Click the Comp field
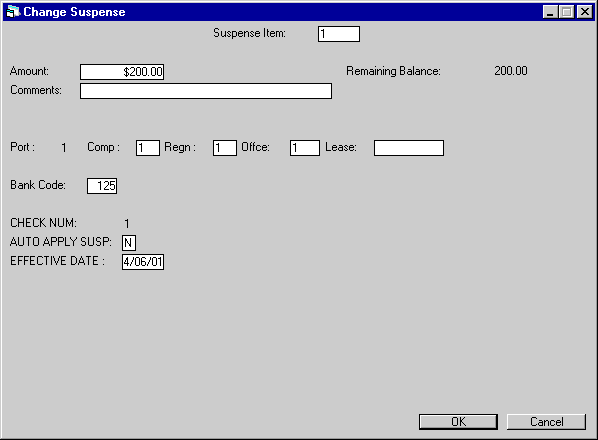The width and height of the screenshot is (598, 440). point(148,148)
